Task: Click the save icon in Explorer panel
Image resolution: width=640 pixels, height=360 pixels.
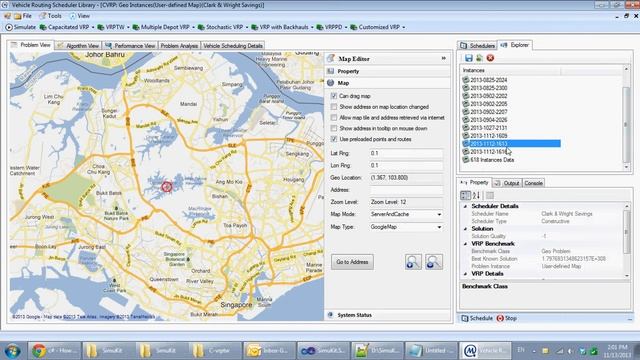Action: pos(469,58)
